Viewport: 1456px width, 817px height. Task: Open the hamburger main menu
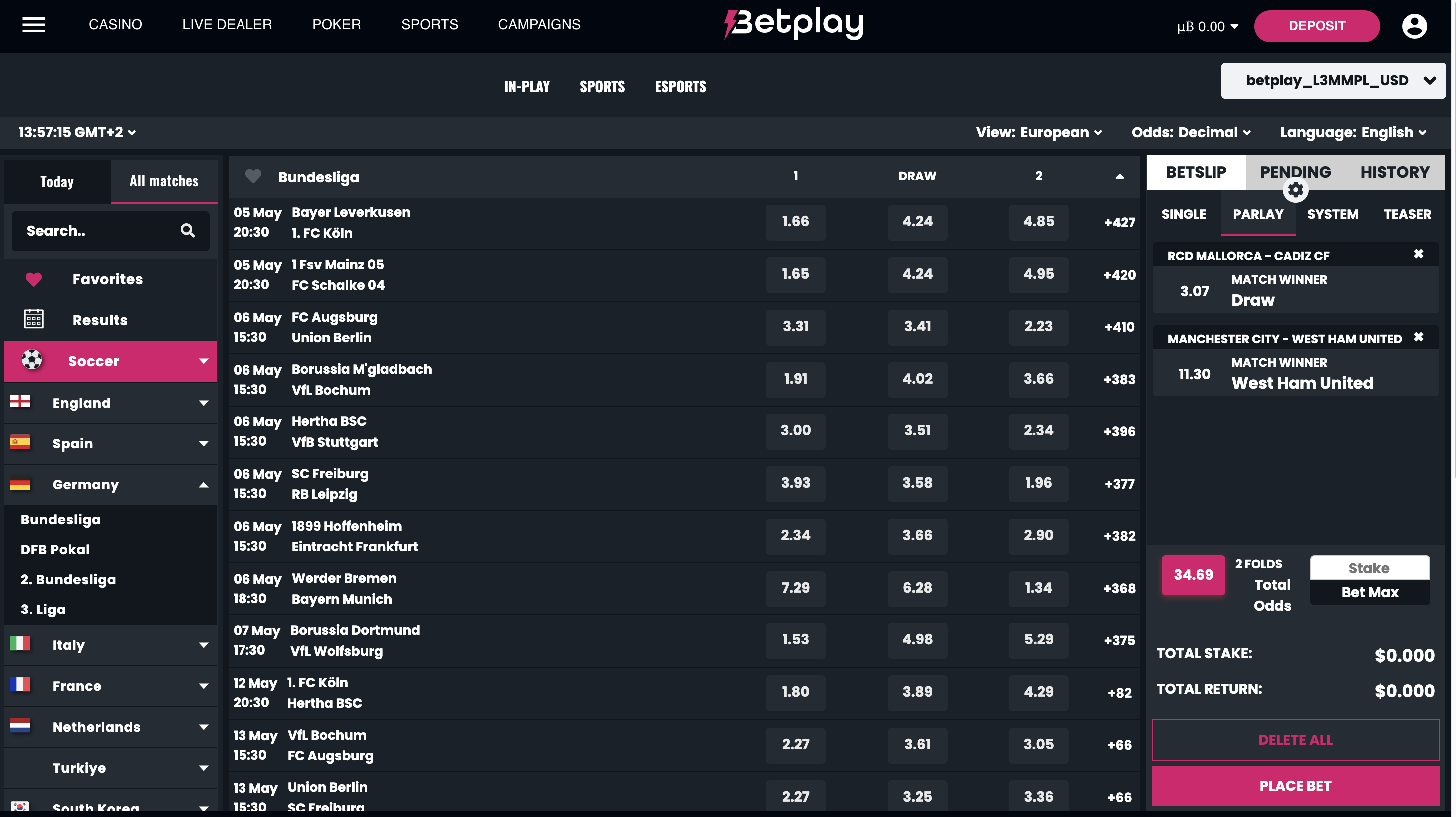[34, 25]
